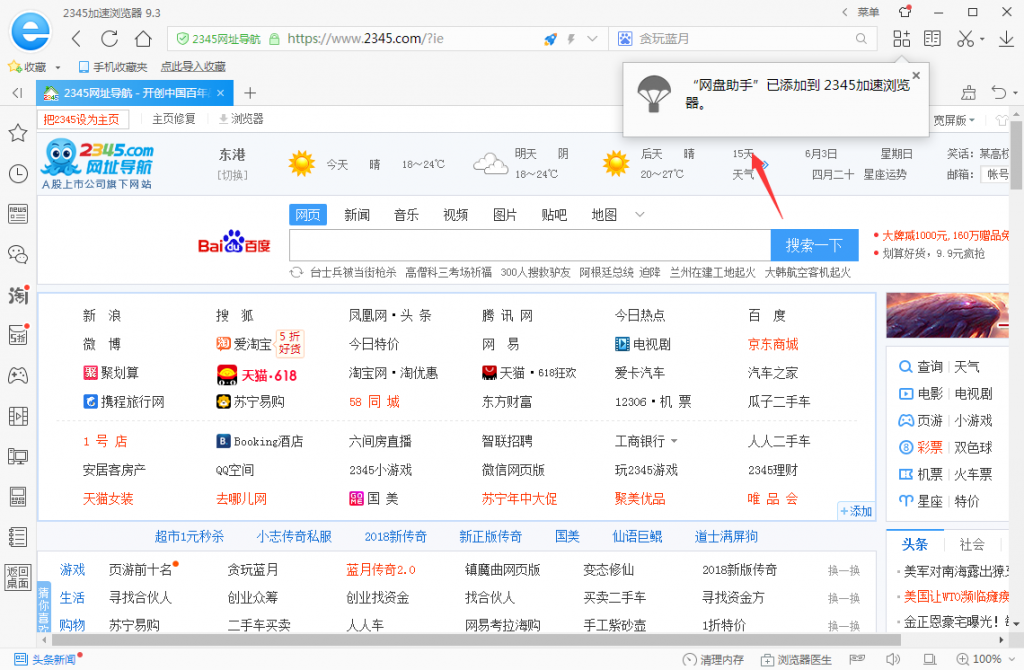Image resolution: width=1024 pixels, height=670 pixels.
Task: Click the game banner thumbnail on the right
Action: pyautogui.click(x=948, y=315)
